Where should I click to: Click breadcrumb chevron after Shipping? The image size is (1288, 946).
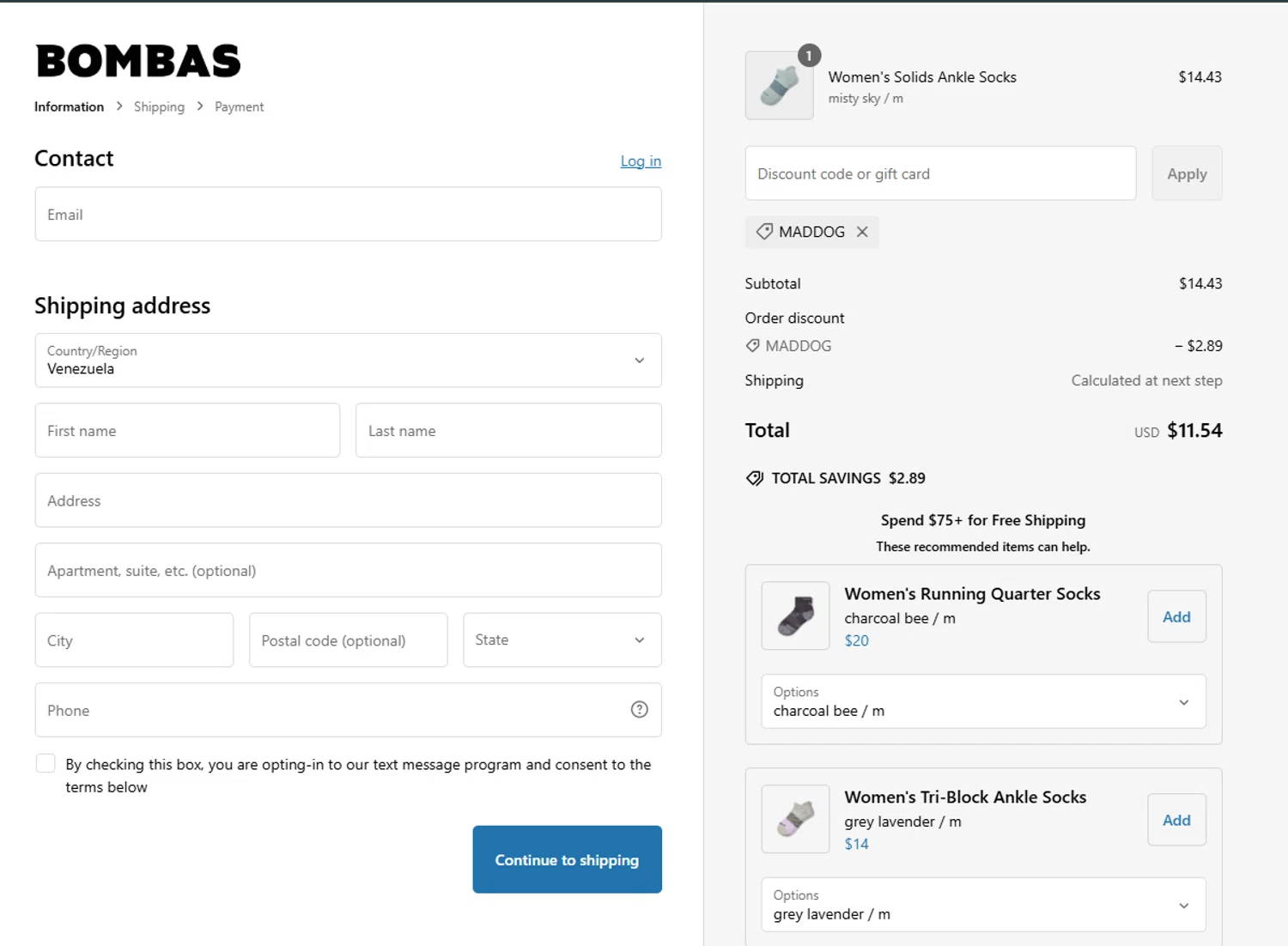pyautogui.click(x=200, y=106)
